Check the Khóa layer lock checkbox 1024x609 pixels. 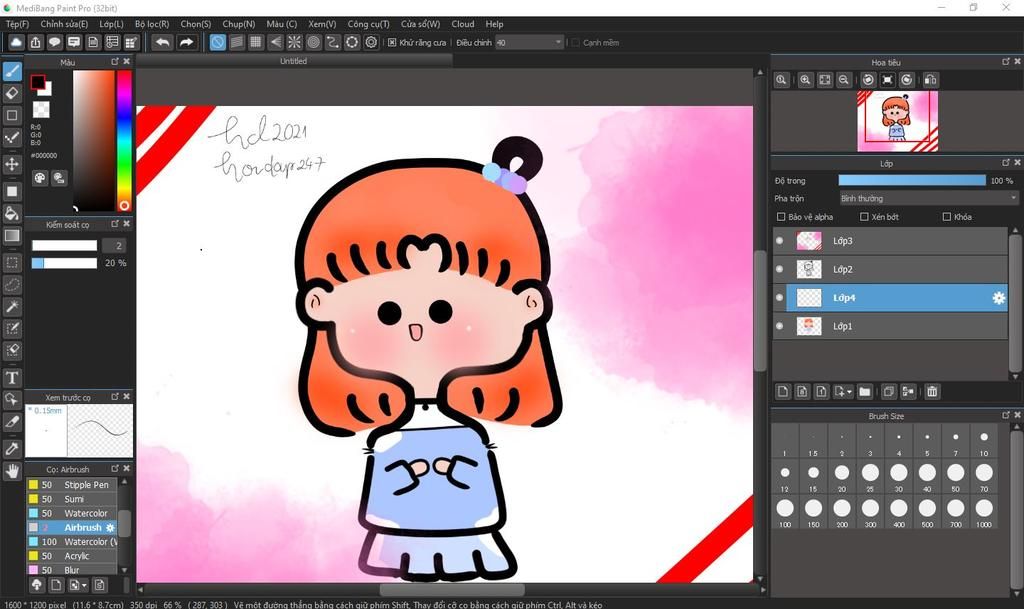point(946,217)
